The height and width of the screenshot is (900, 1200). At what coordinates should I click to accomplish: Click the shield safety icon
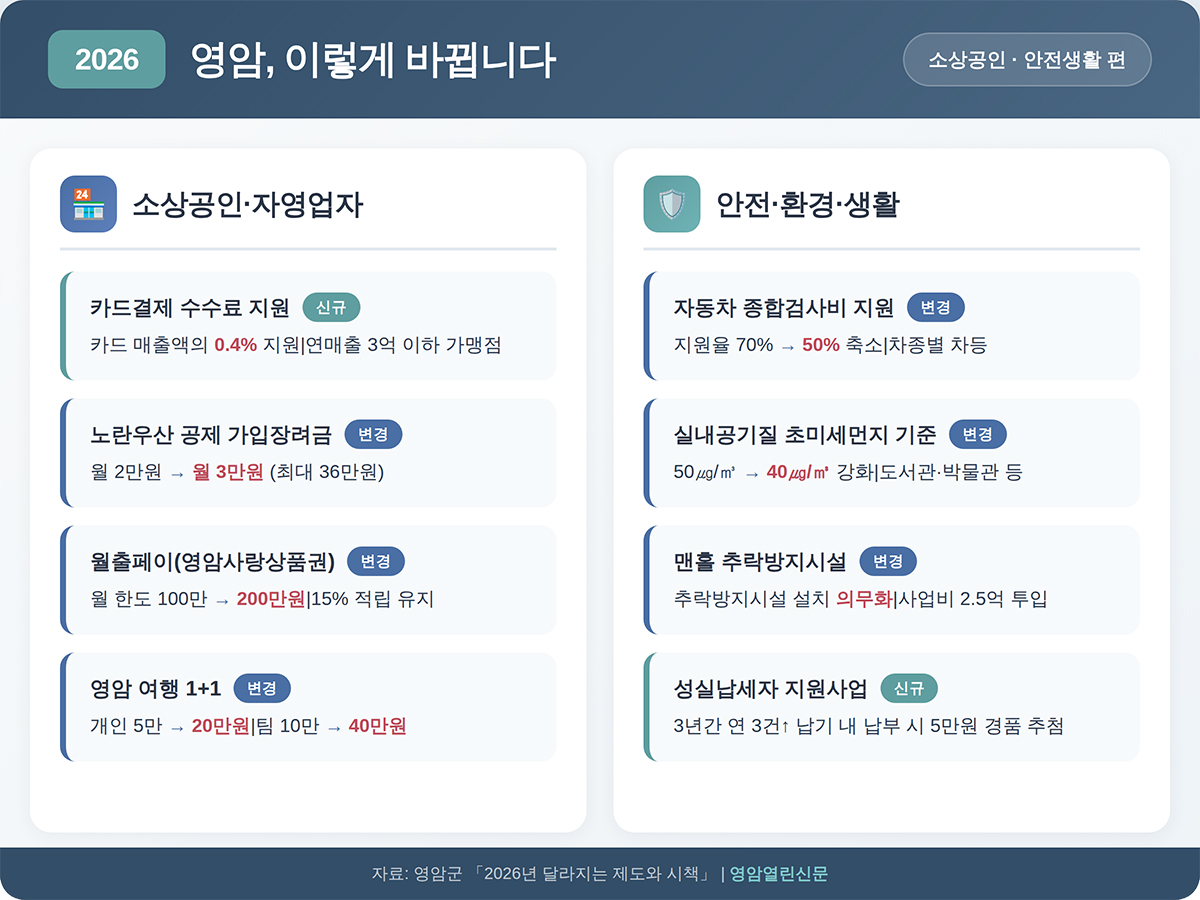click(671, 204)
